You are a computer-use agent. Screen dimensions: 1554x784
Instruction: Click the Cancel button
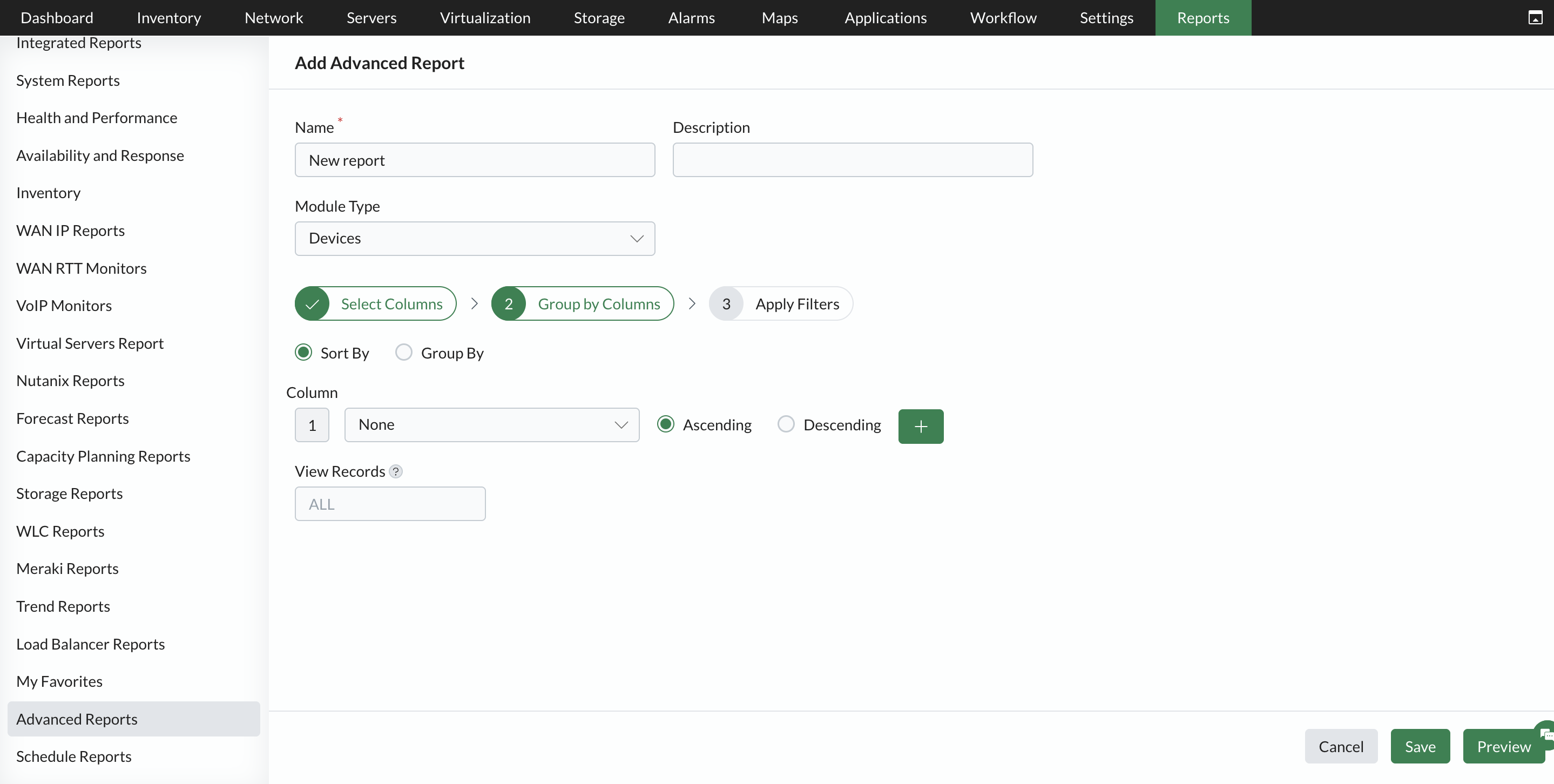click(1341, 747)
